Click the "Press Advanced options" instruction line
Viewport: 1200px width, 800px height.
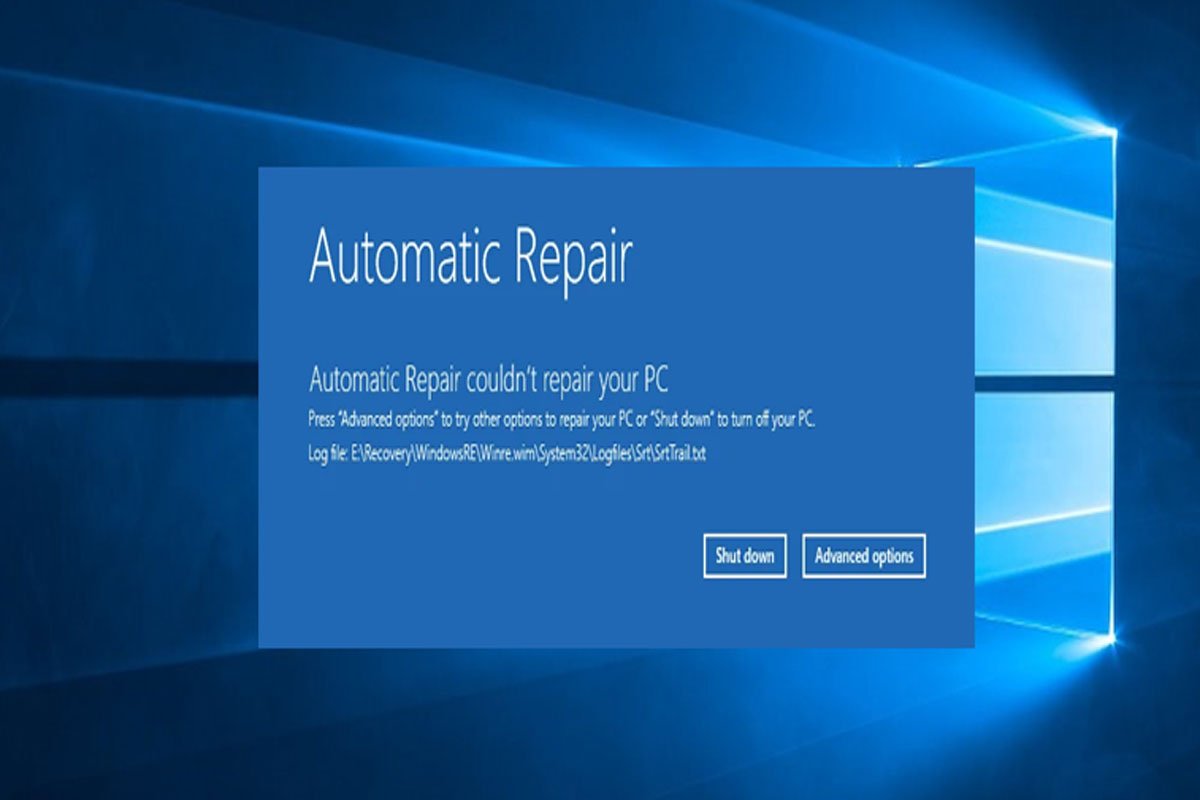pos(563,419)
